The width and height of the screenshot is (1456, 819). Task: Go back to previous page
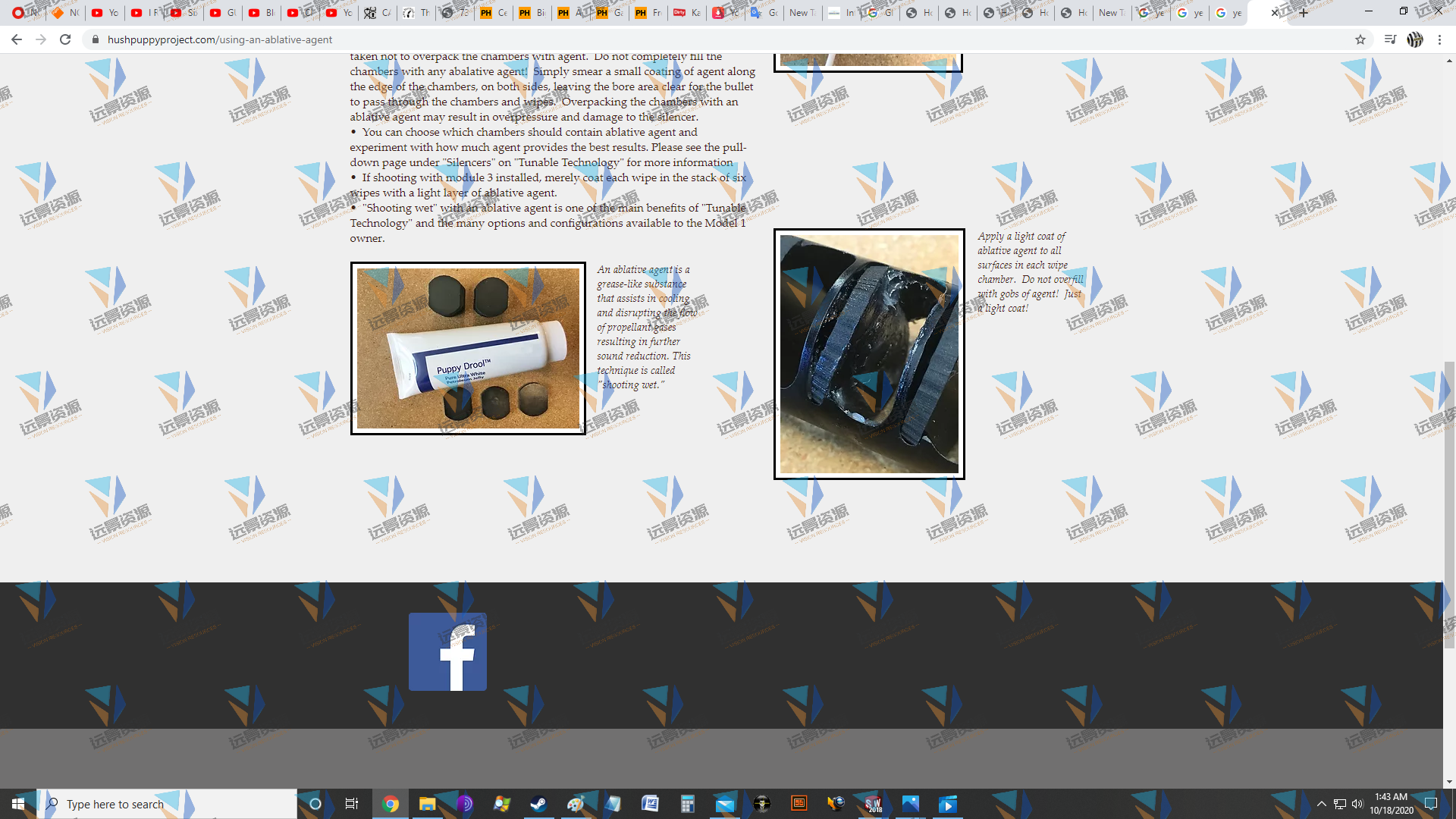pyautogui.click(x=17, y=39)
